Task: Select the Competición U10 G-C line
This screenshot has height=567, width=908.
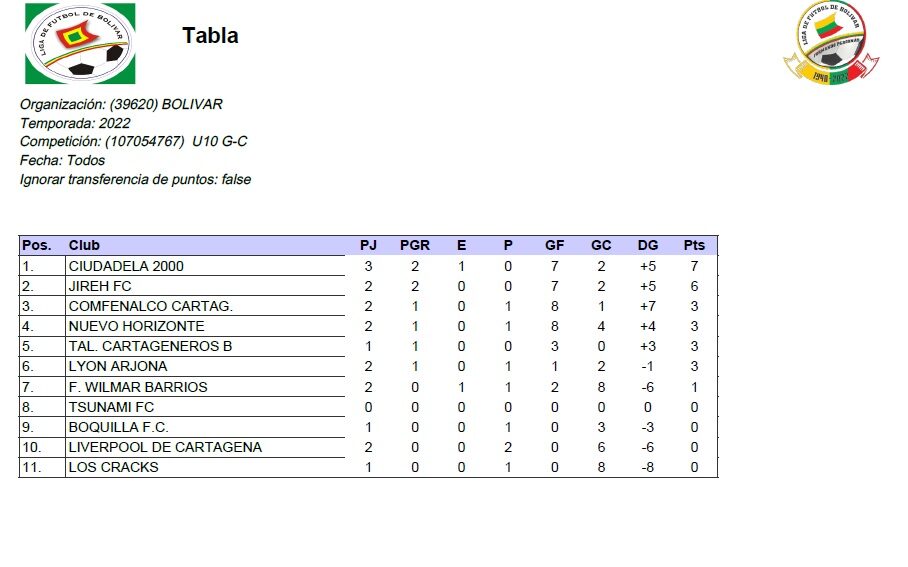Action: (x=133, y=142)
